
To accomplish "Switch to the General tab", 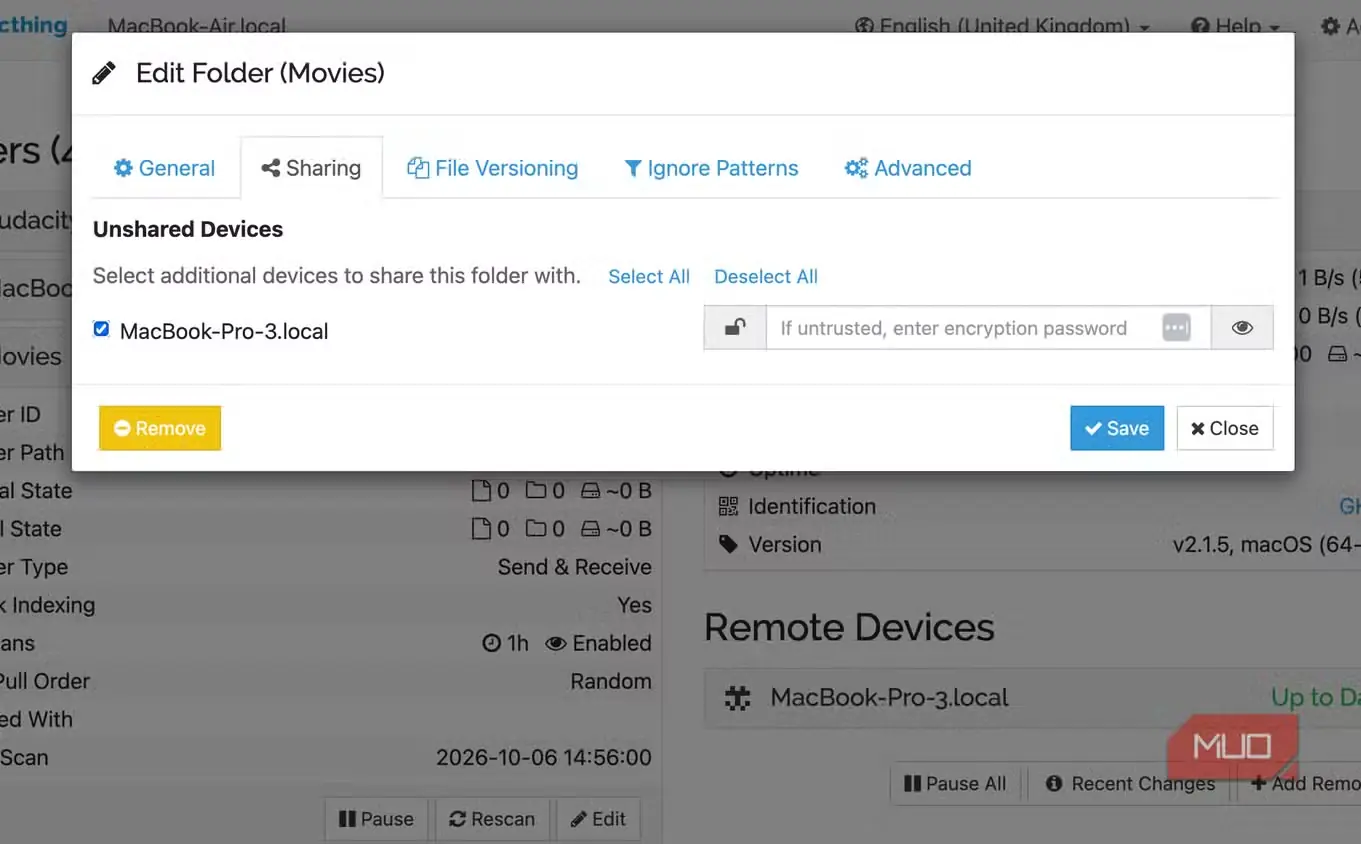I will click(x=164, y=168).
